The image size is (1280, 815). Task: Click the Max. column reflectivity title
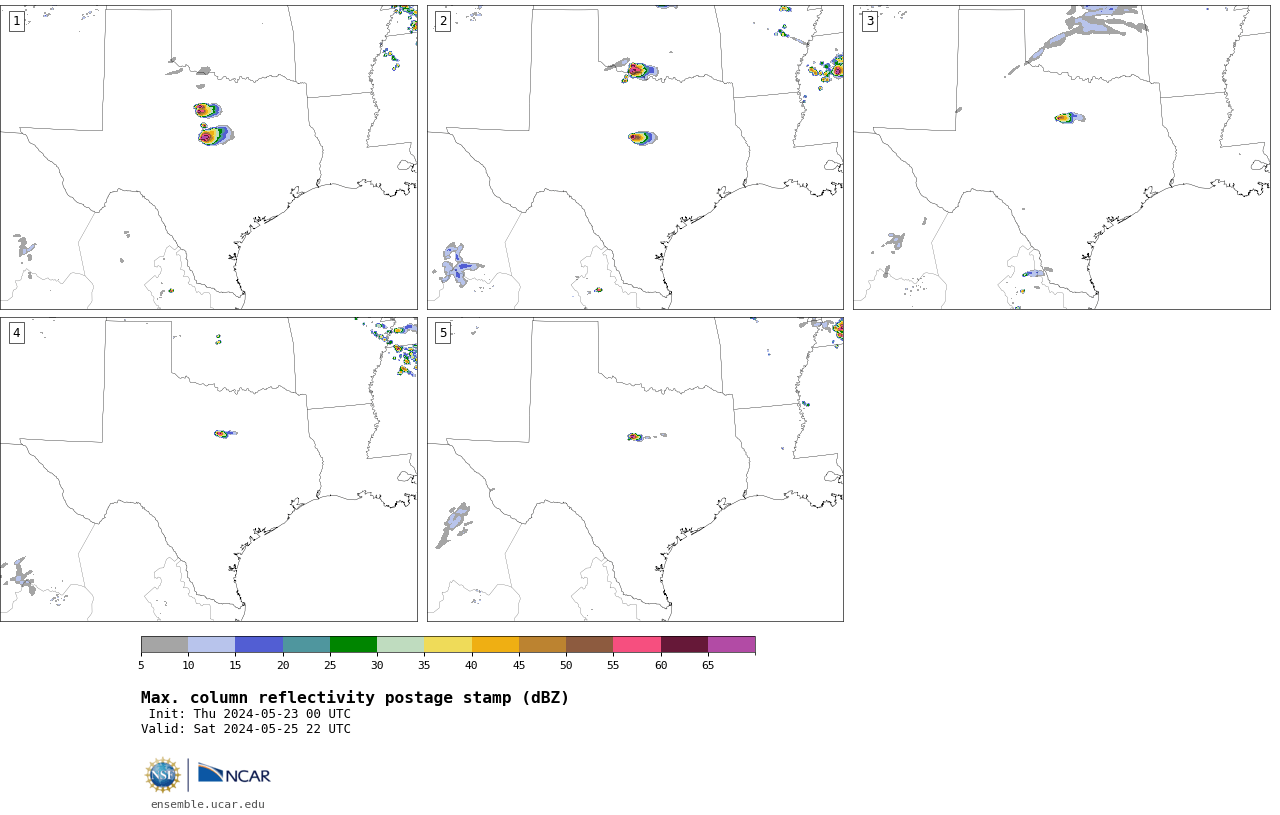(355, 698)
